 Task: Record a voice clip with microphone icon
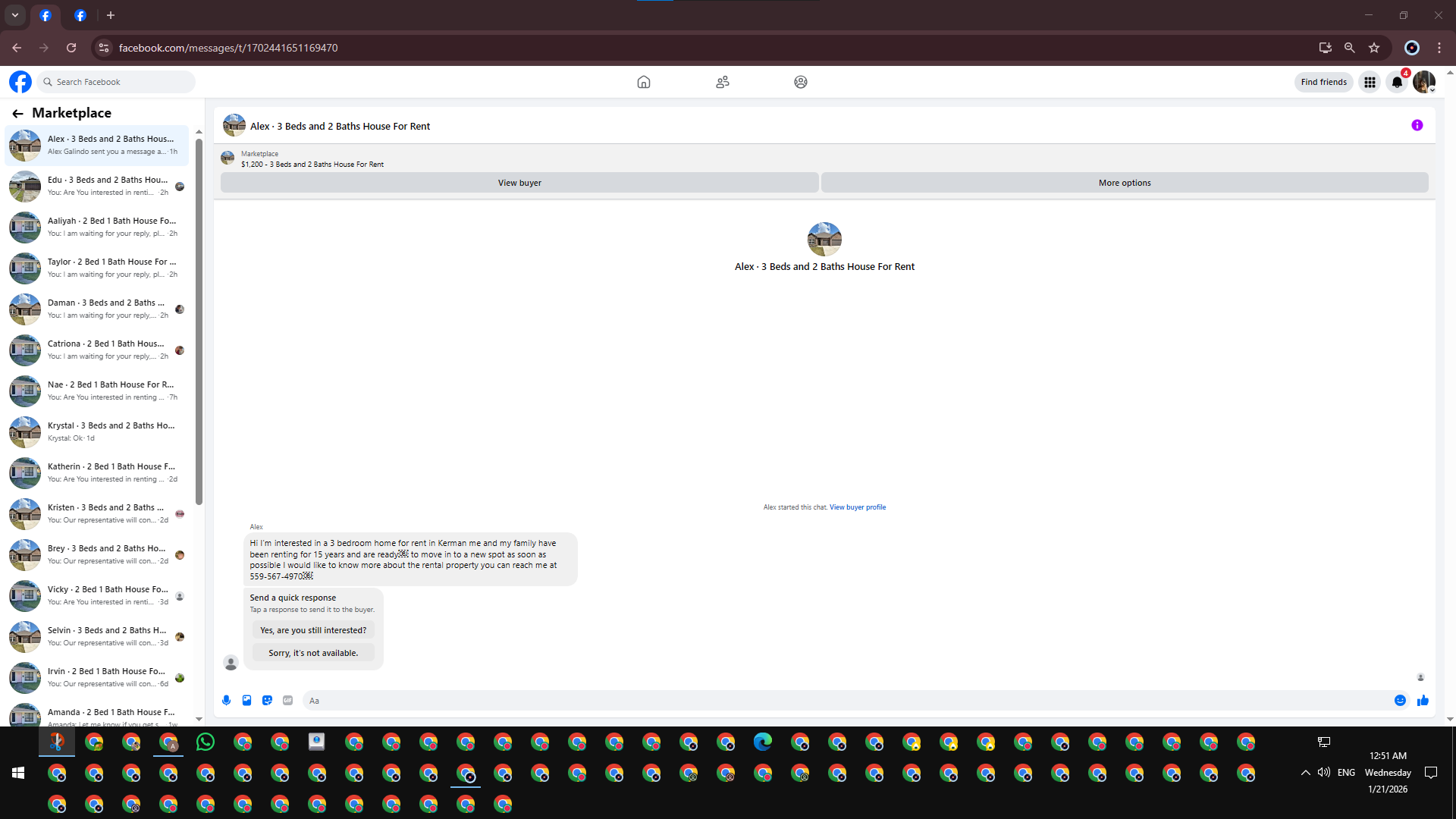coord(226,701)
